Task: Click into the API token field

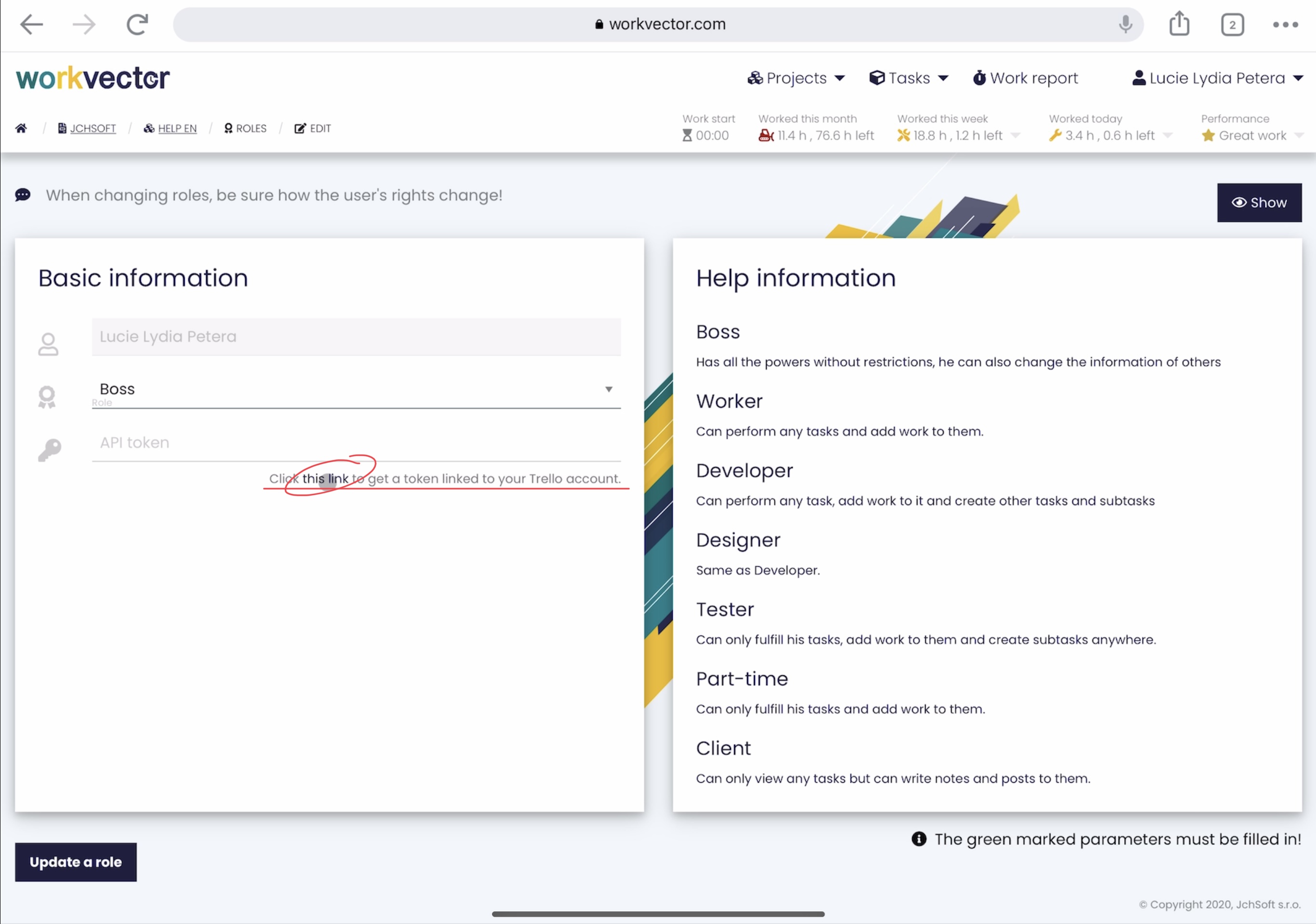Action: 355,442
